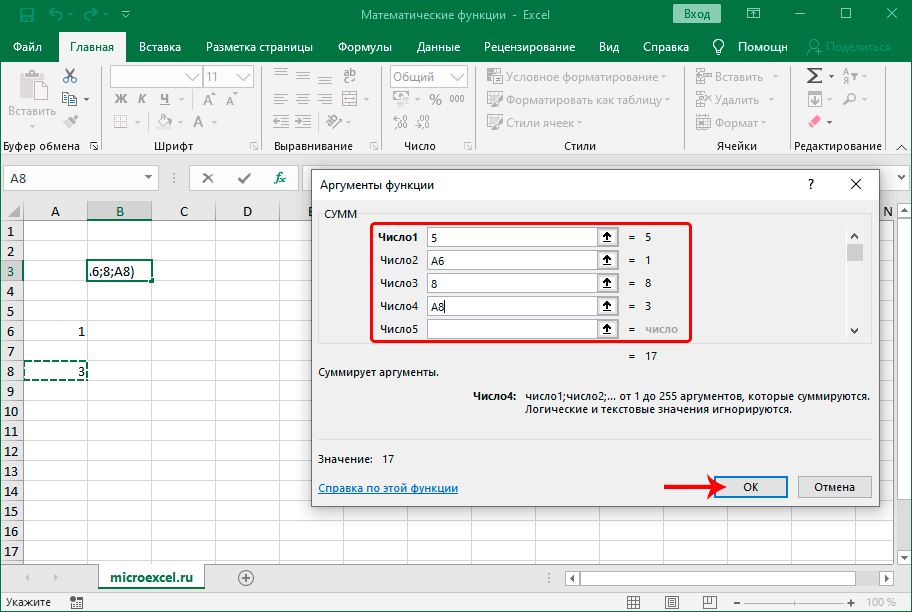Collapse dialog using Число4 range selector icon
The image size is (912, 612).
coord(606,306)
